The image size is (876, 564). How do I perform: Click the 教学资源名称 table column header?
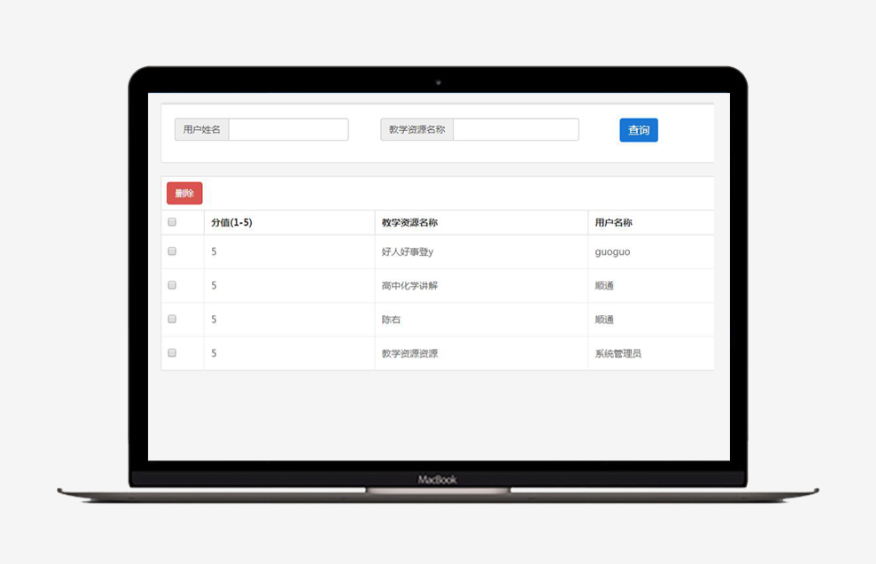pos(410,223)
